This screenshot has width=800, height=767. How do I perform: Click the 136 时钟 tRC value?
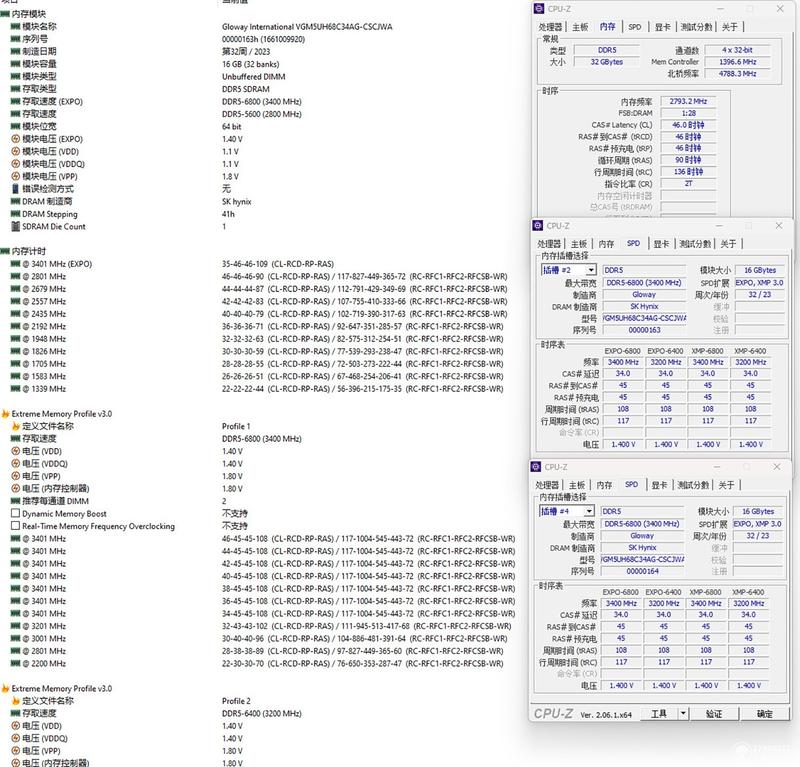pyautogui.click(x=688, y=171)
